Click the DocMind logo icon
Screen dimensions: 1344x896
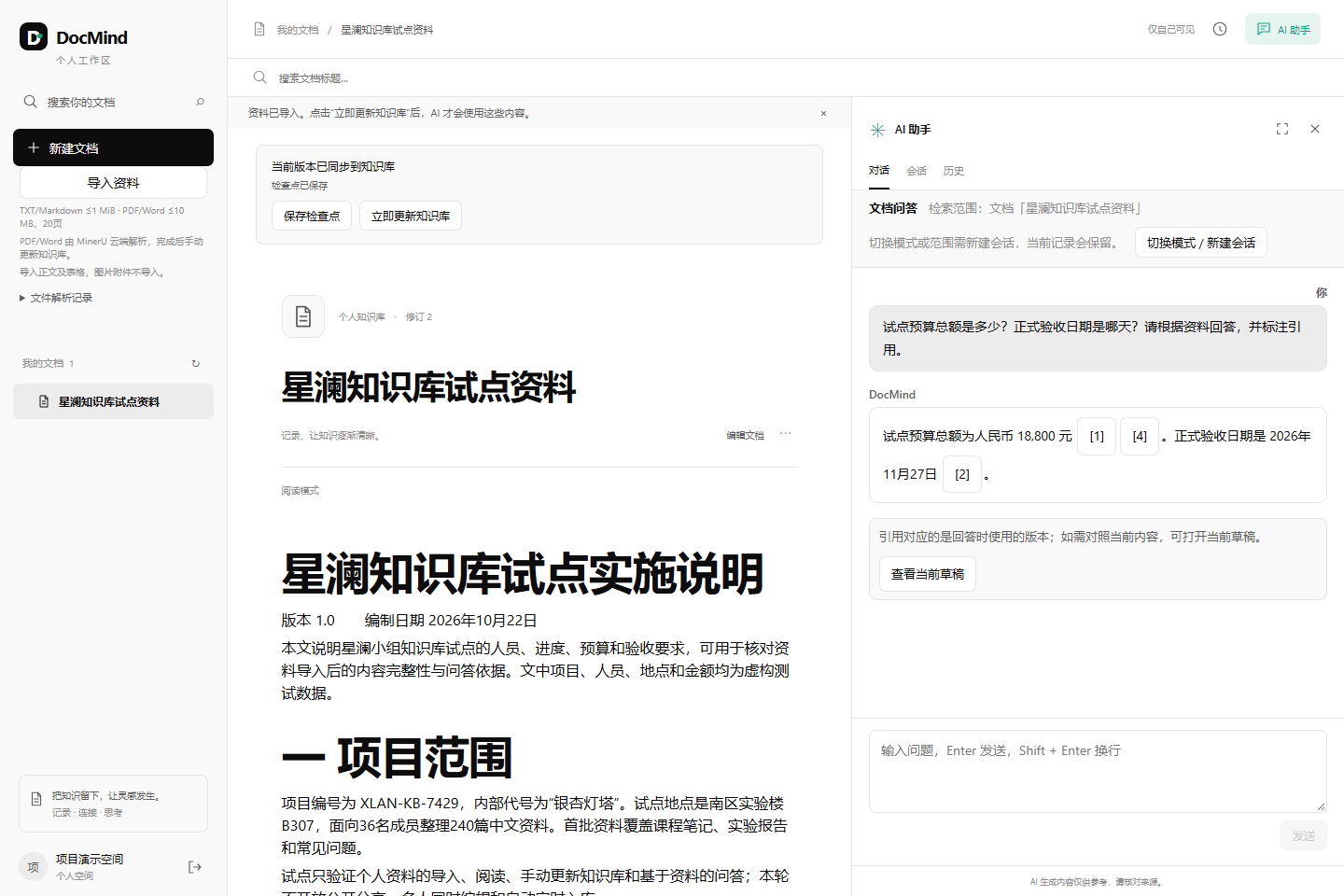(34, 36)
